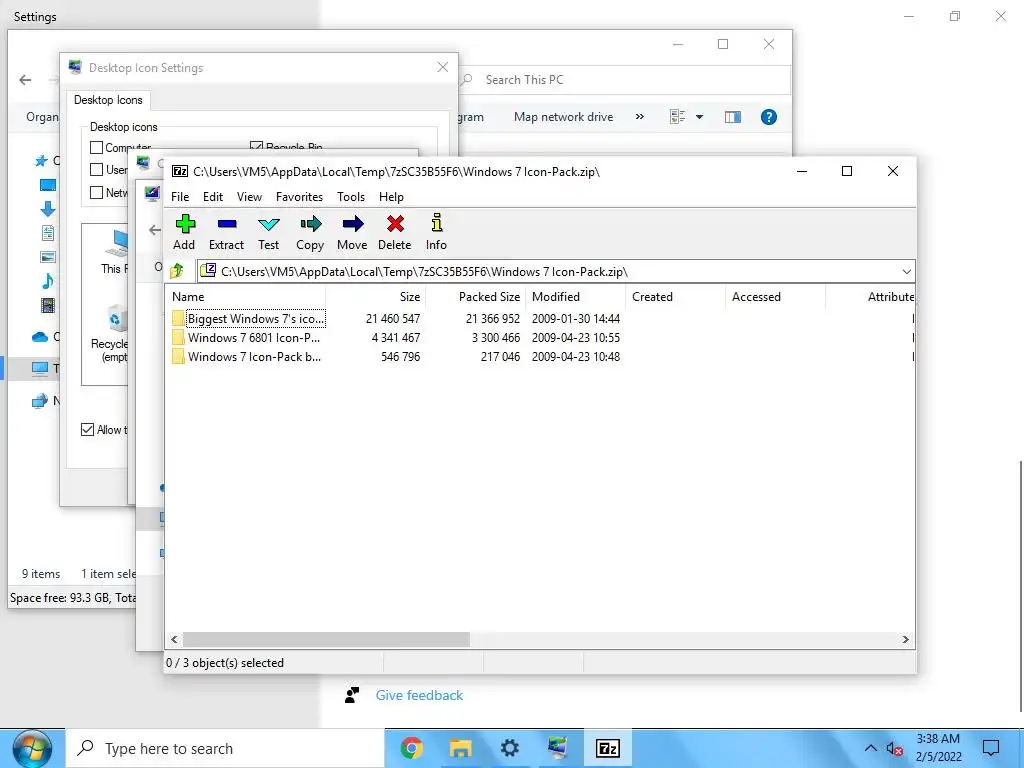The image size is (1024, 768).
Task: Click the taskbar Type here to search box
Action: pyautogui.click(x=225, y=748)
